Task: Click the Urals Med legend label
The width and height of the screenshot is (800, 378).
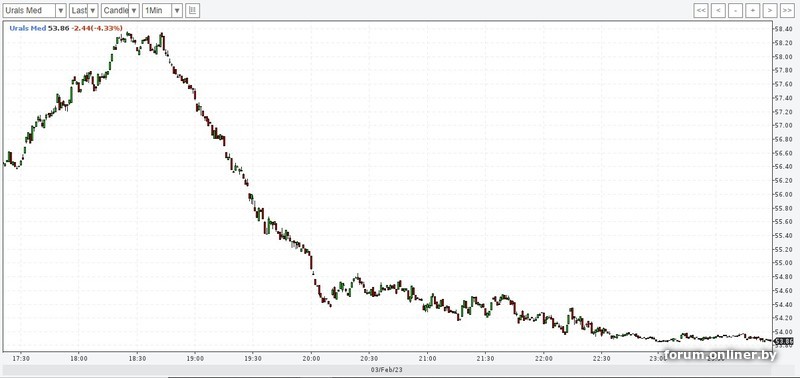Action: pyautogui.click(x=28, y=29)
